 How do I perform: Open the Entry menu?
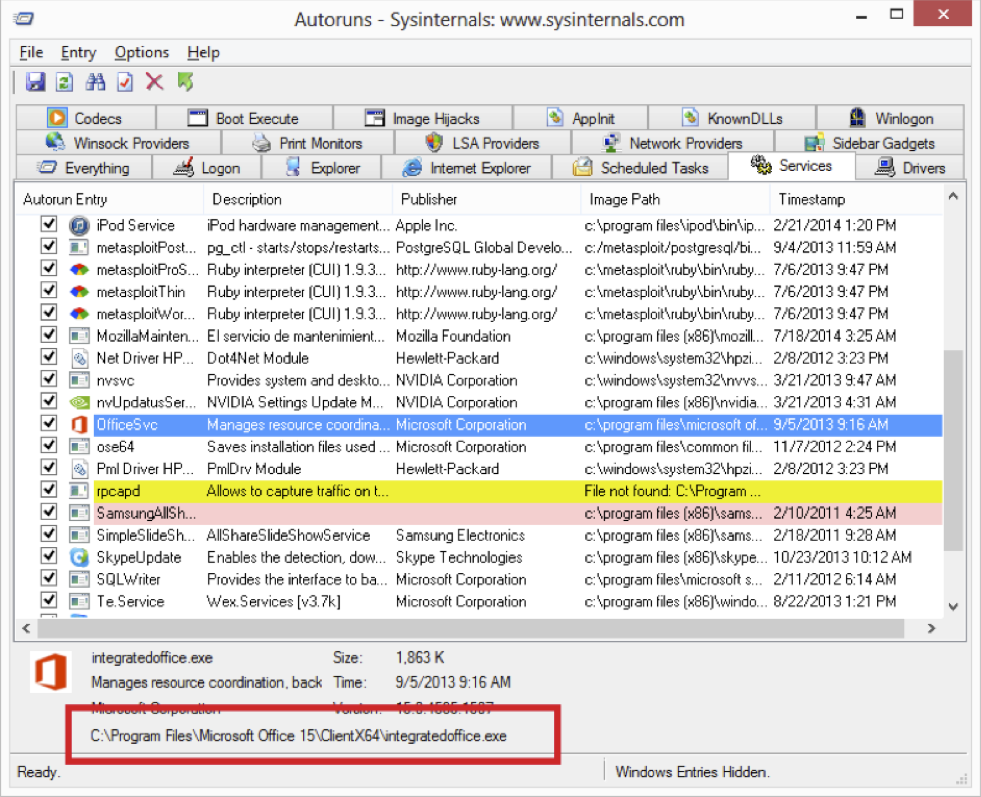click(78, 53)
